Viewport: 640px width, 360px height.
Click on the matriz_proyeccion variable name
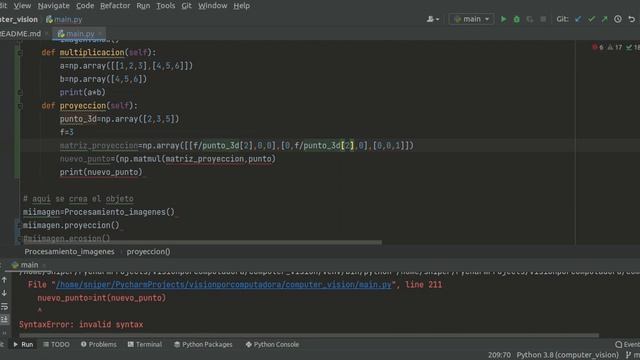(x=99, y=146)
